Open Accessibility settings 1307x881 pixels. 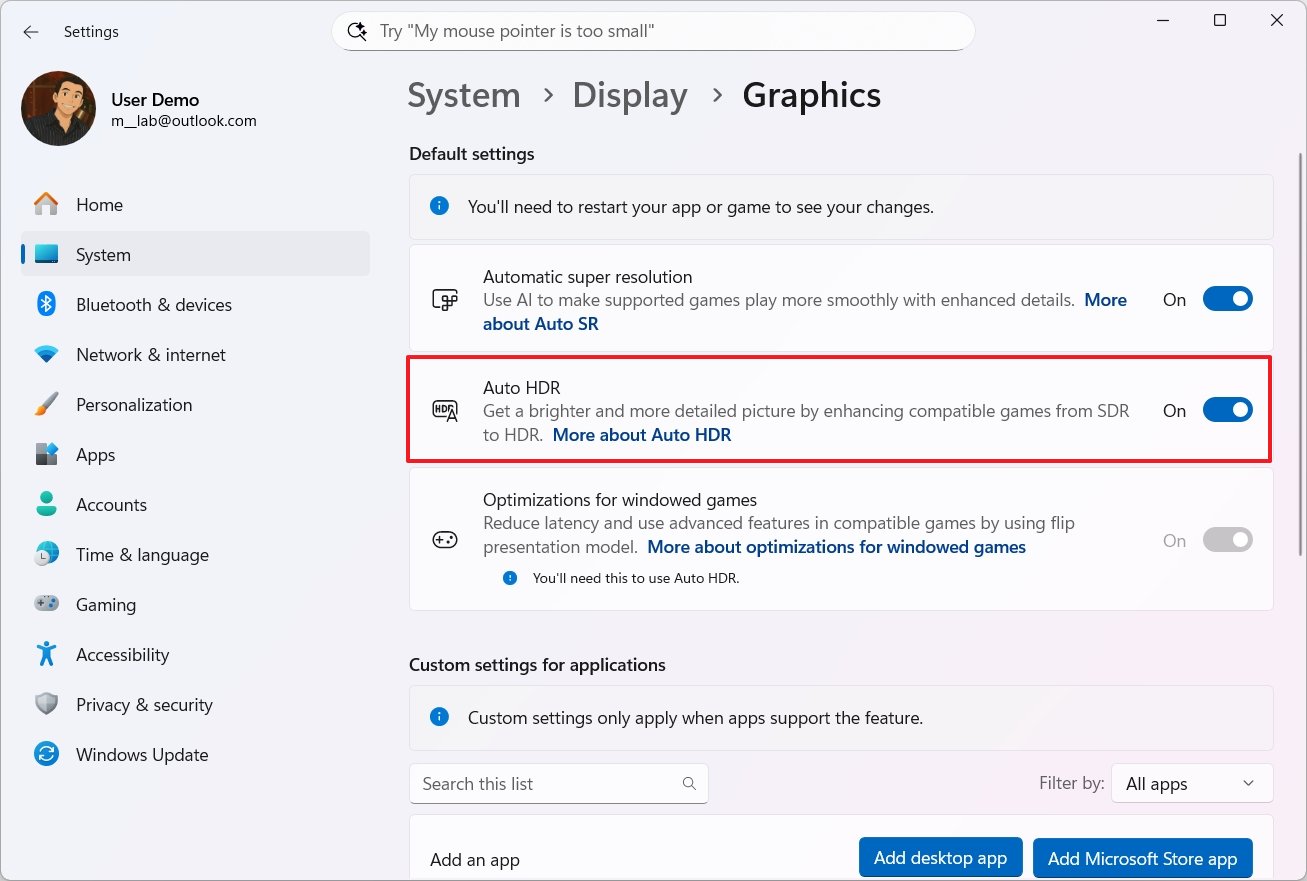pos(195,655)
